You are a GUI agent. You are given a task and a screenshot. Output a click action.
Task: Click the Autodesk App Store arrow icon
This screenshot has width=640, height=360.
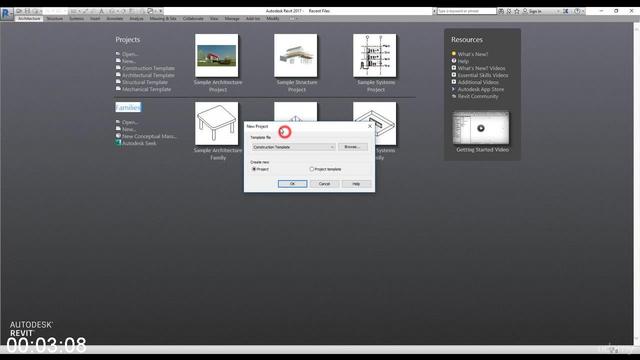(453, 89)
